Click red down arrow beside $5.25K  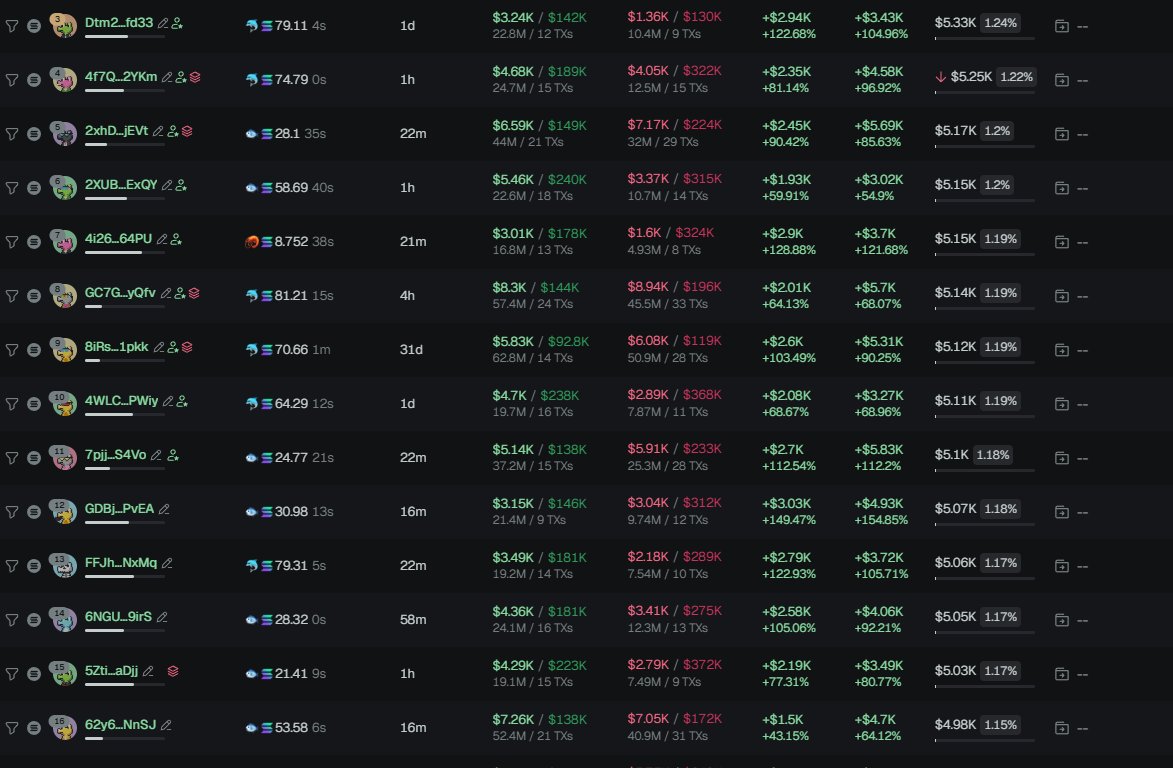(x=941, y=77)
